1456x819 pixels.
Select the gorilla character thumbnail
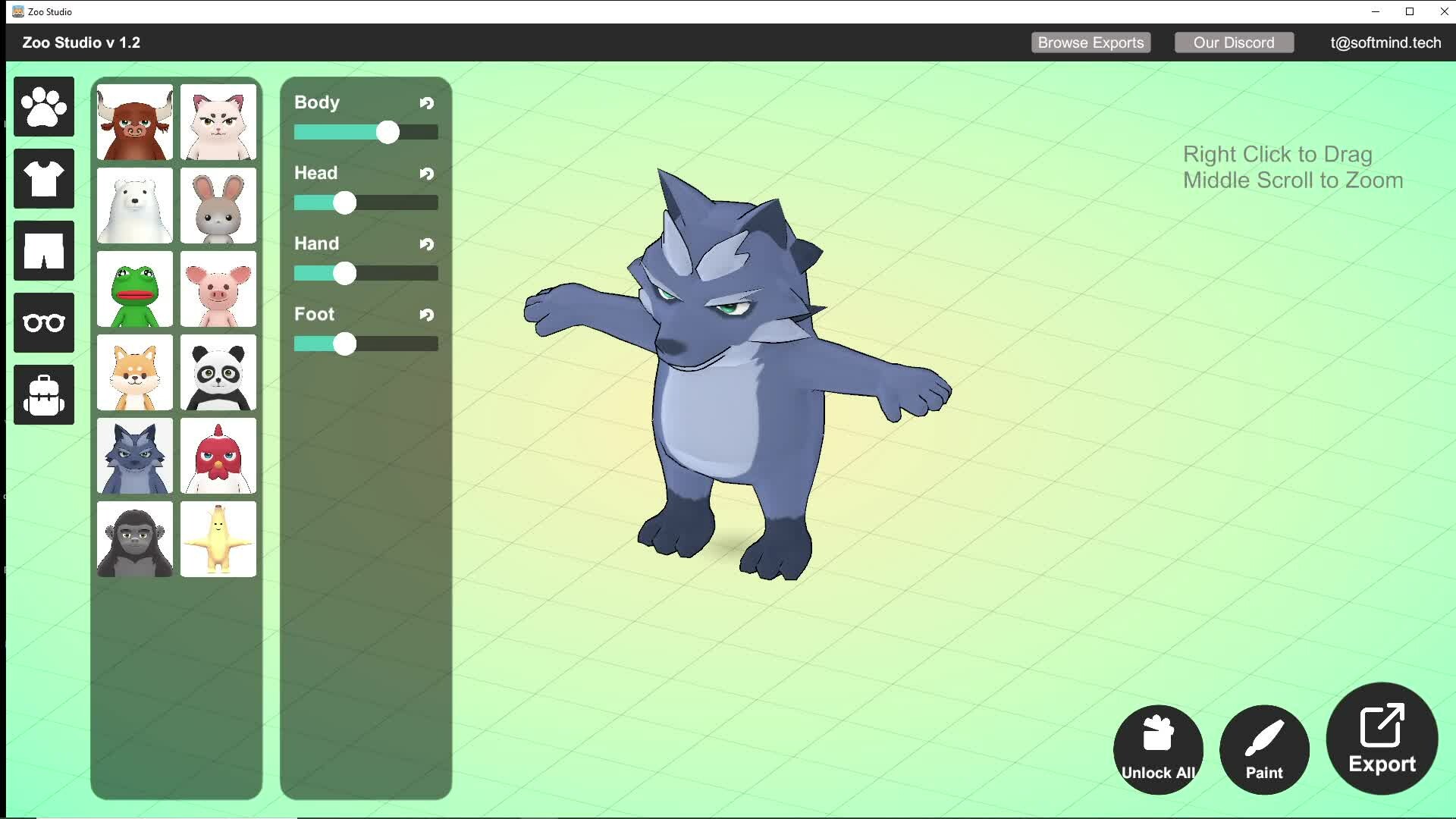(x=135, y=540)
